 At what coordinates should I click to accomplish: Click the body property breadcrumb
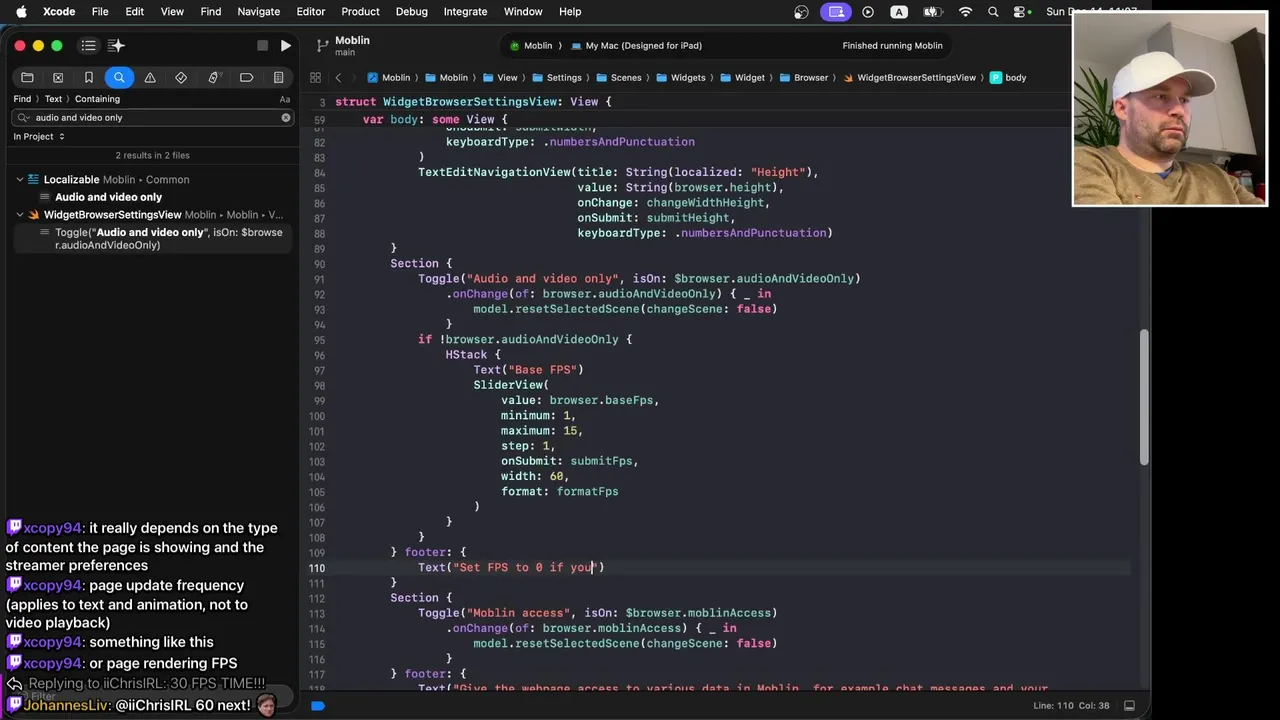pyautogui.click(x=1008, y=77)
